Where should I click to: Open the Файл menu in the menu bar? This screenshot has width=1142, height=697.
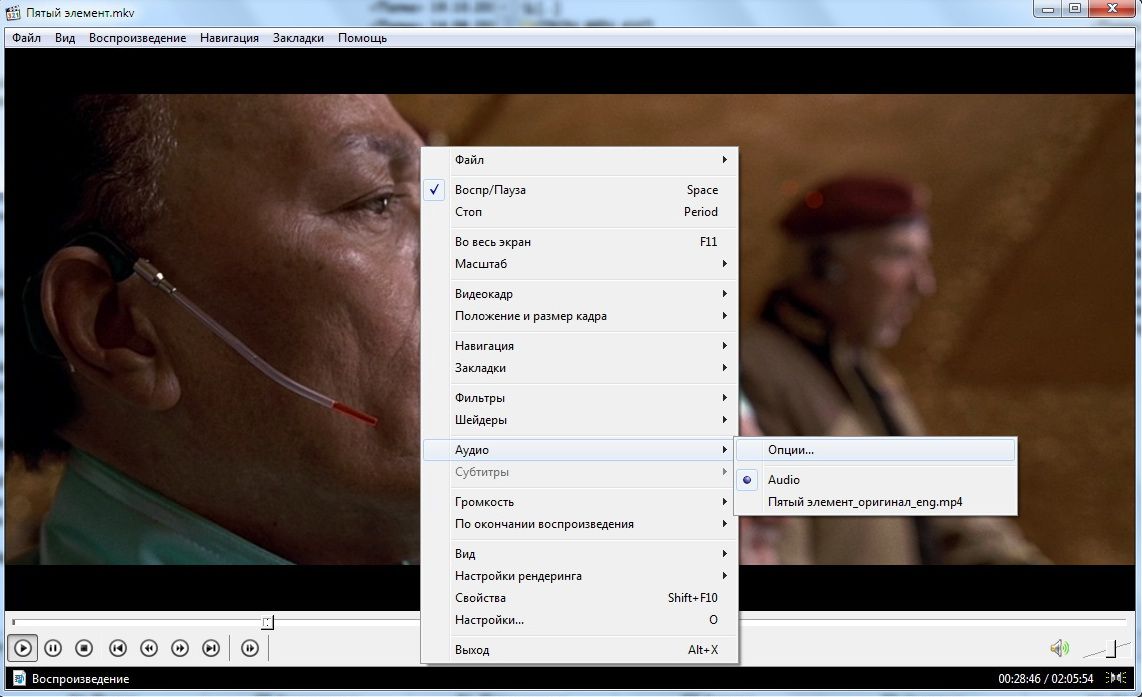tap(26, 38)
